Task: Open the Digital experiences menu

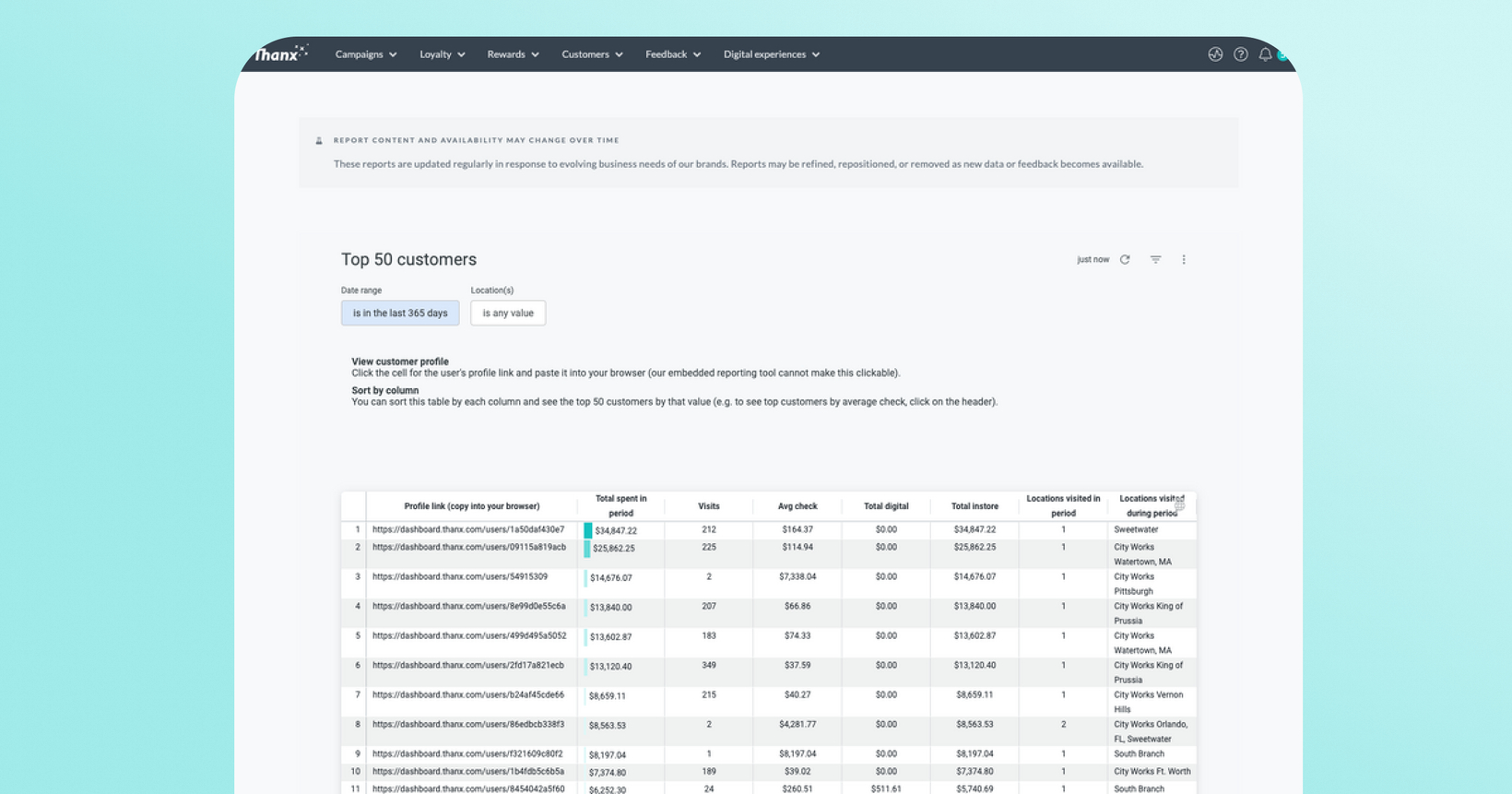Action: point(772,54)
